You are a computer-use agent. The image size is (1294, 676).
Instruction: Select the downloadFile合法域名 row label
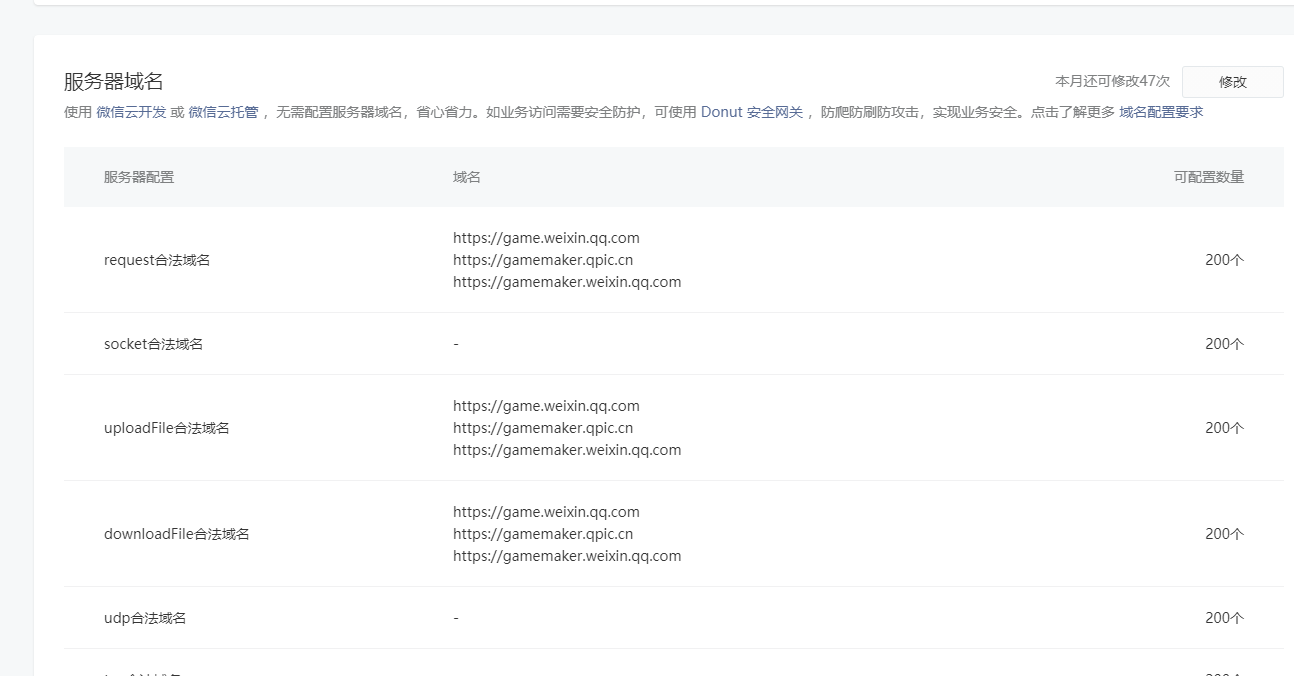[177, 534]
